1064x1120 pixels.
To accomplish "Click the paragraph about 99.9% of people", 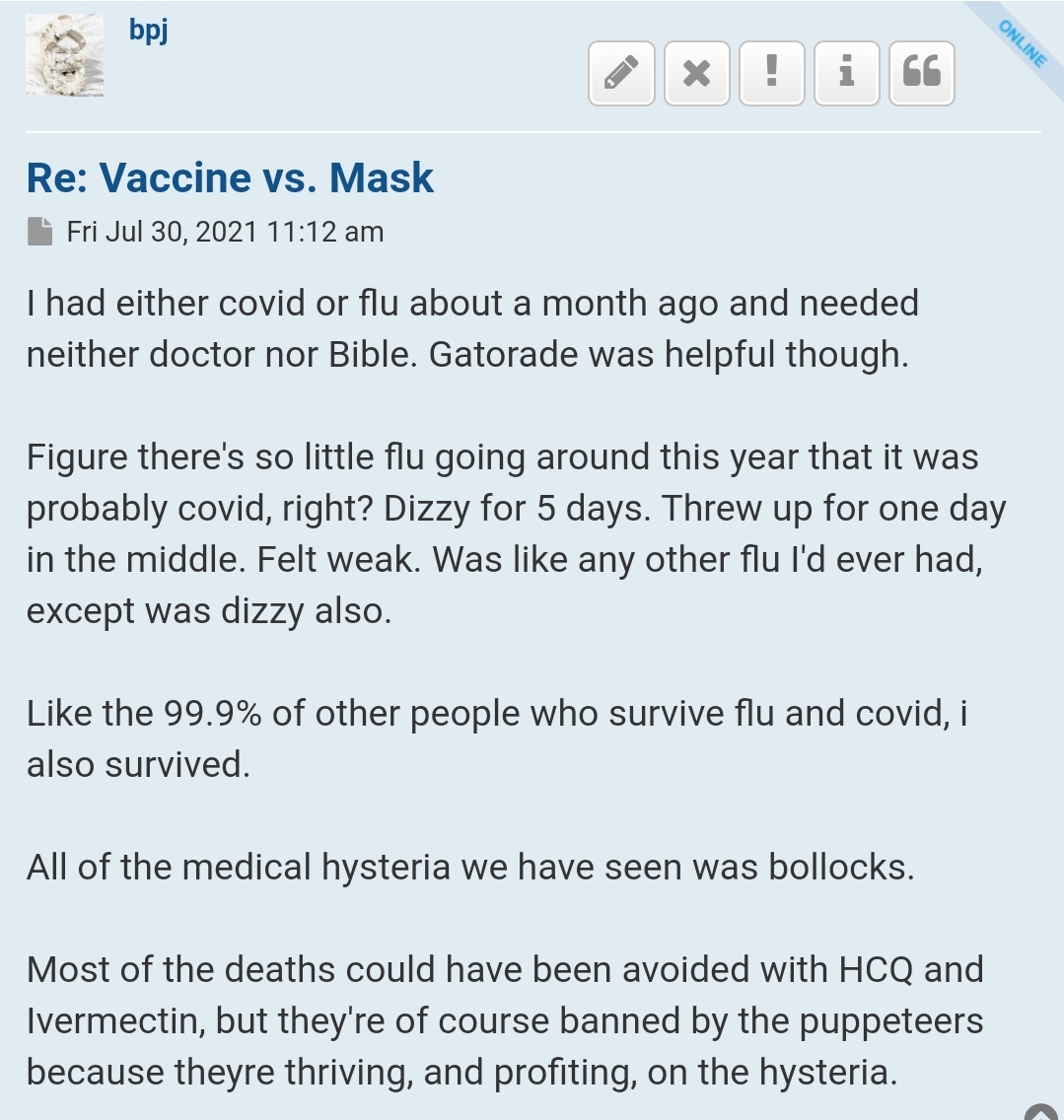I will point(497,738).
